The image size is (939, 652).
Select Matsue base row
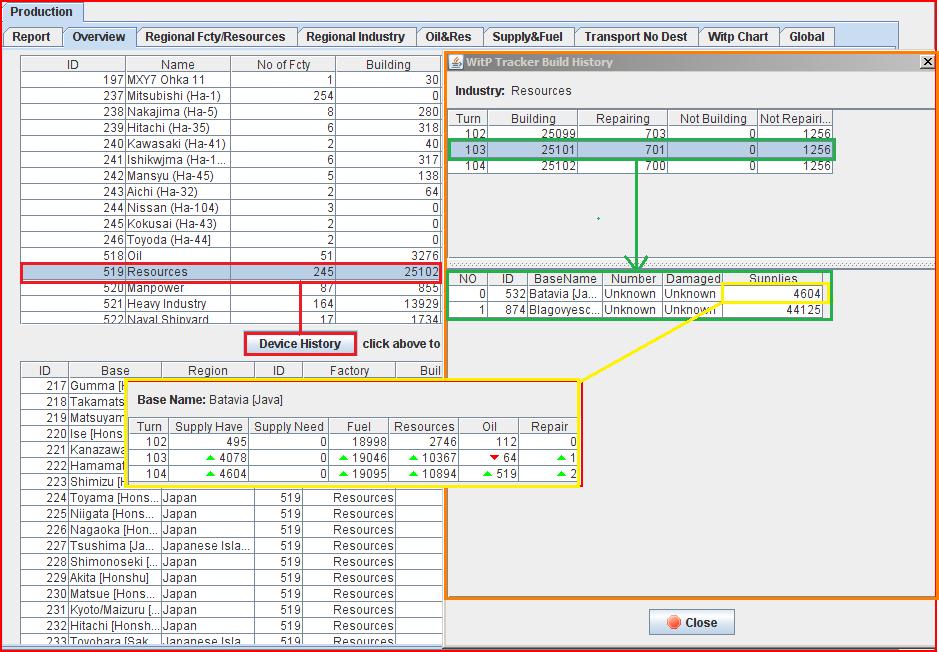pos(231,593)
